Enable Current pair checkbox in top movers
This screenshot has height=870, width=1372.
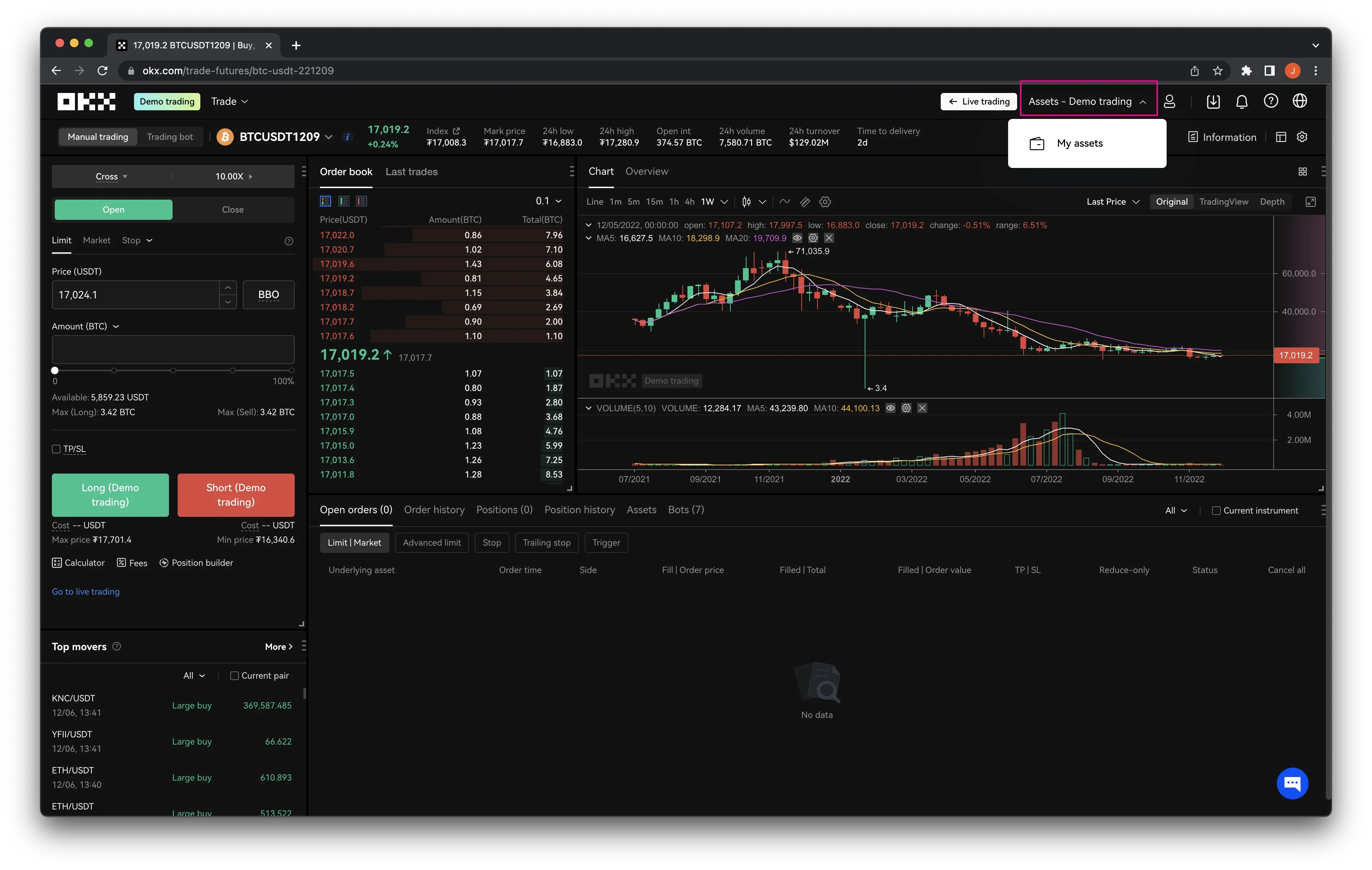[234, 675]
